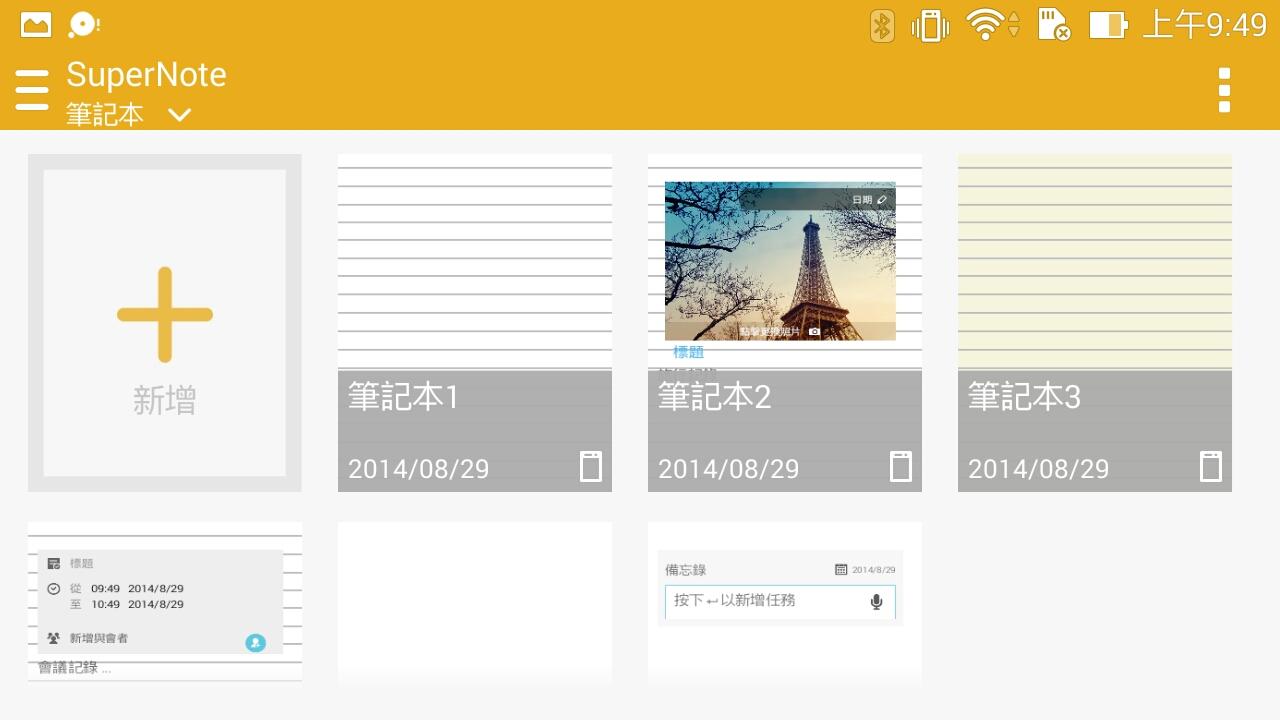Open notebook 筆記本3

tap(1095, 323)
